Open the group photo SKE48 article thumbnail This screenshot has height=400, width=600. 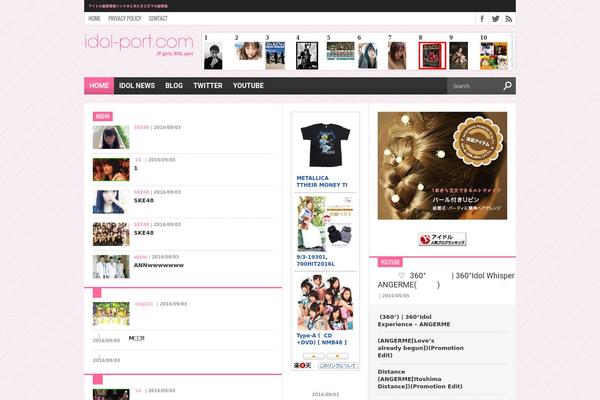(x=111, y=234)
